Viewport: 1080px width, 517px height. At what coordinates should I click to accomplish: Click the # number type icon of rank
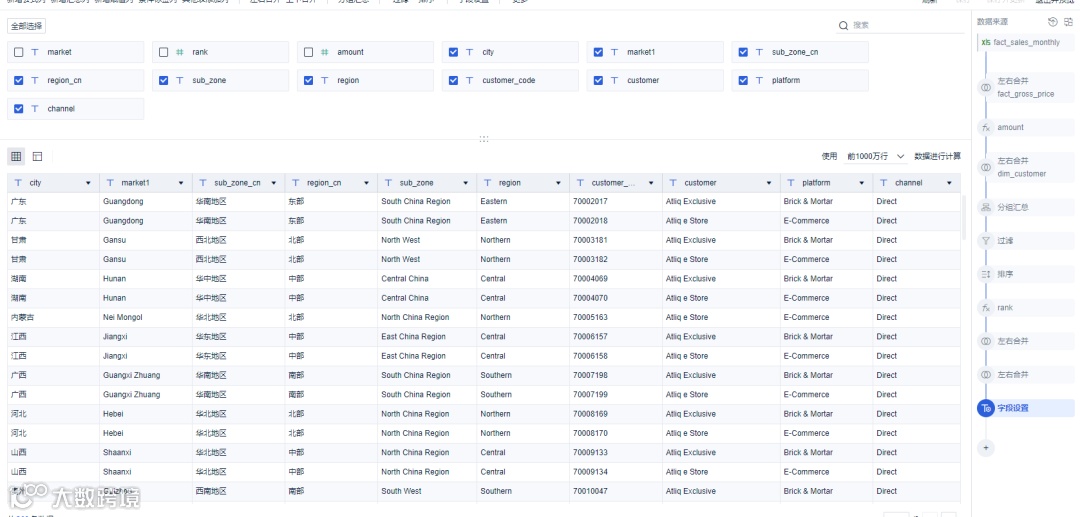click(x=180, y=52)
